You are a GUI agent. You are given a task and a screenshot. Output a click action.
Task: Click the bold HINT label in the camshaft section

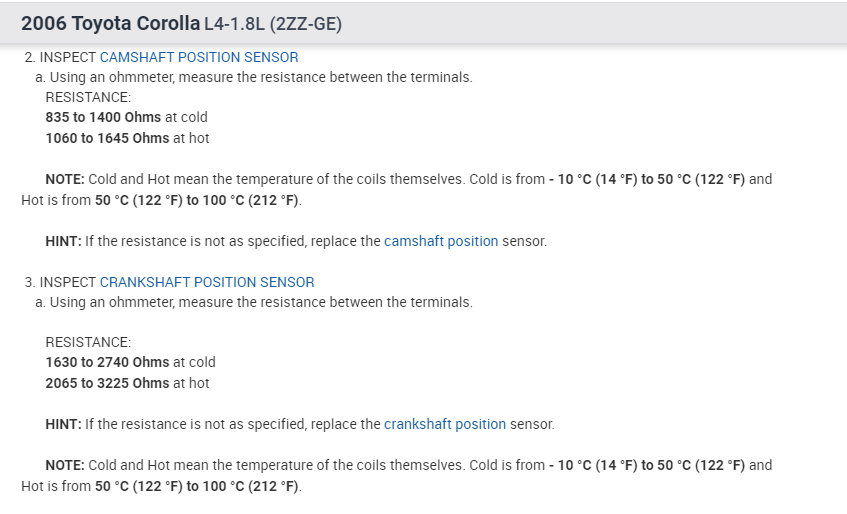click(x=63, y=241)
